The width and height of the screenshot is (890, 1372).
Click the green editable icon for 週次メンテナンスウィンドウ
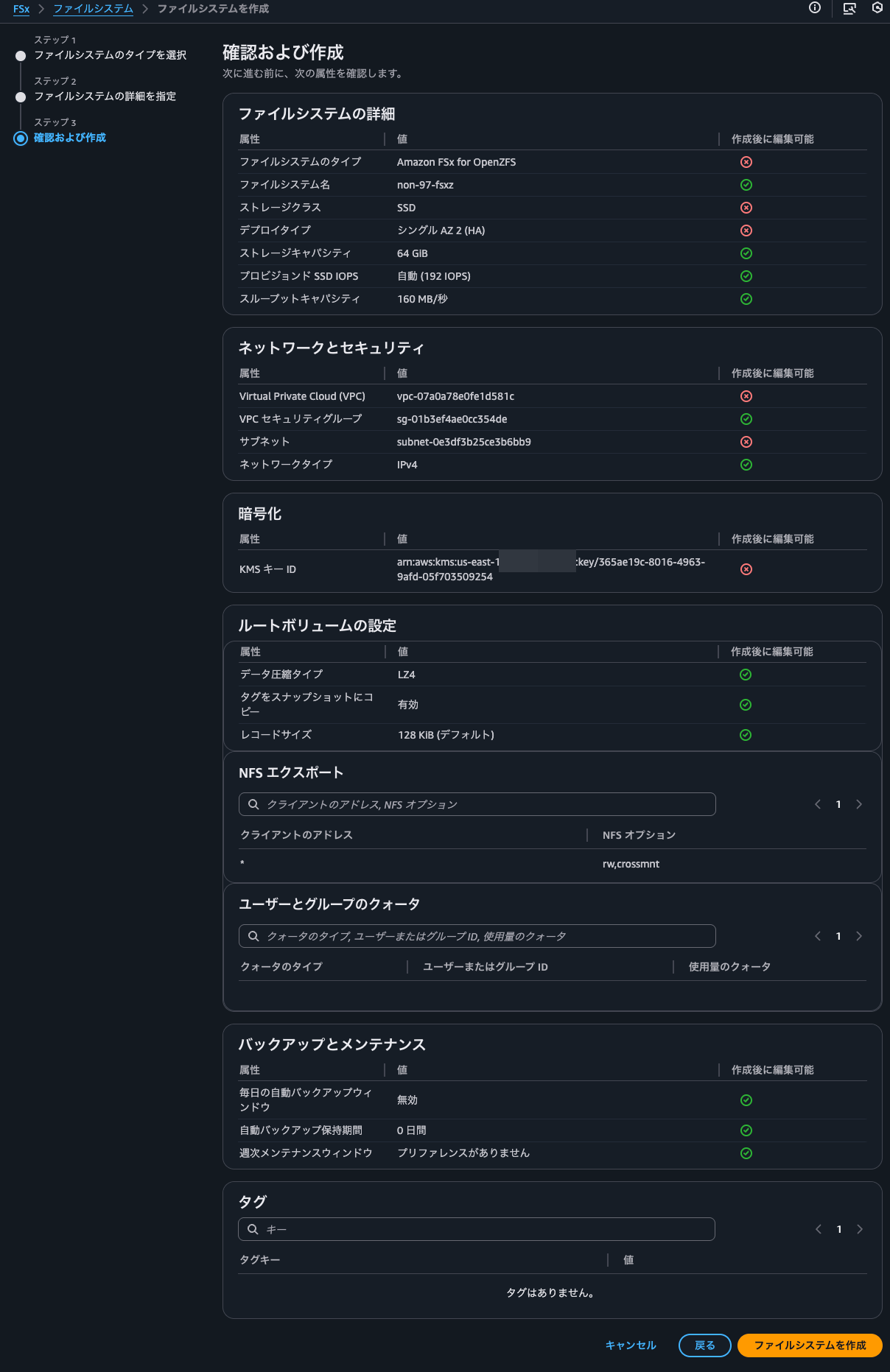tap(746, 1153)
